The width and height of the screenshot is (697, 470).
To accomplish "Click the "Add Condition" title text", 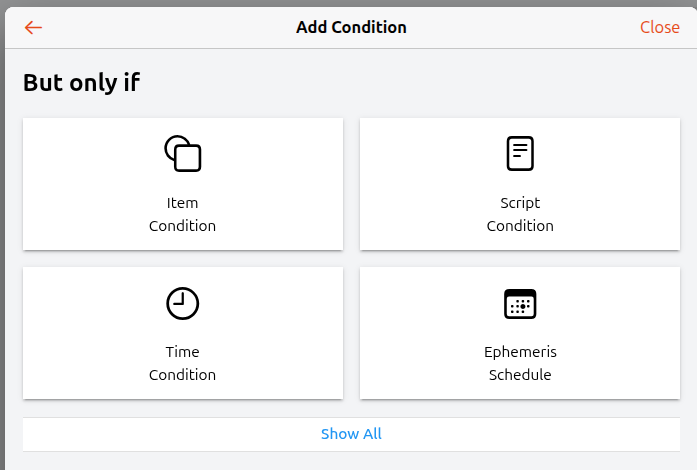I will click(x=351, y=28).
